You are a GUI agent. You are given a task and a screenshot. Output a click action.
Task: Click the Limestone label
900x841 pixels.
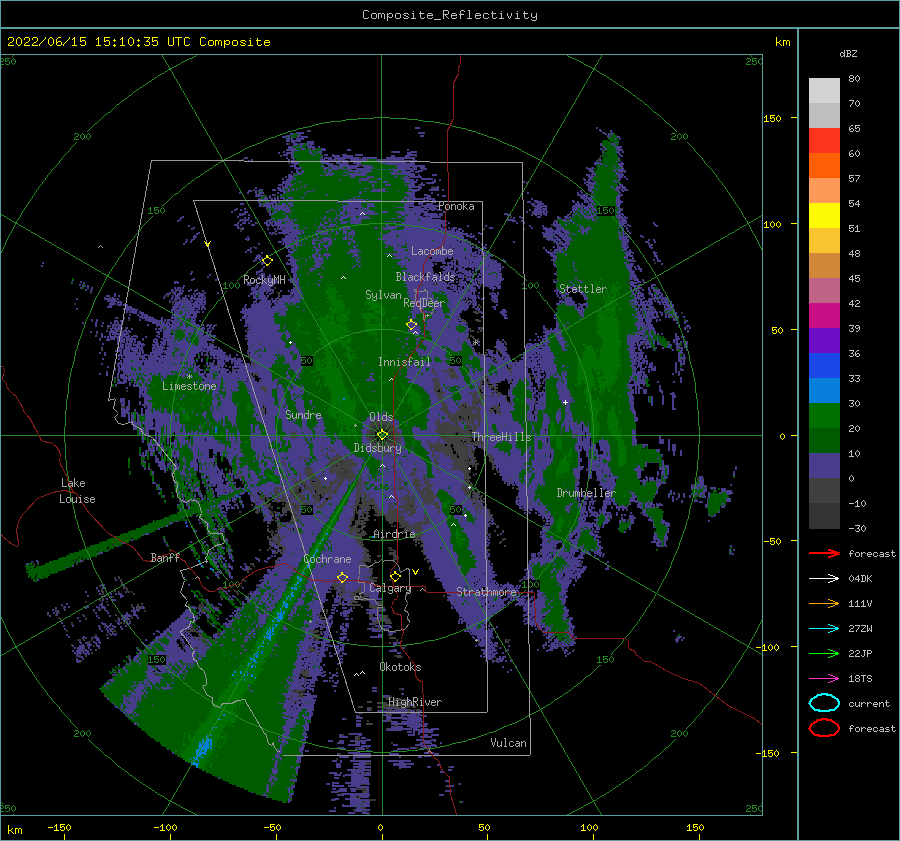189,386
